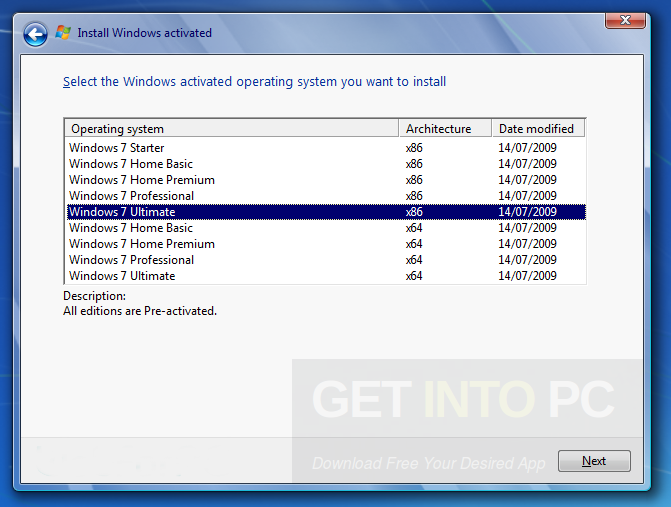Select Windows 7 Professional x64 row

point(326,260)
